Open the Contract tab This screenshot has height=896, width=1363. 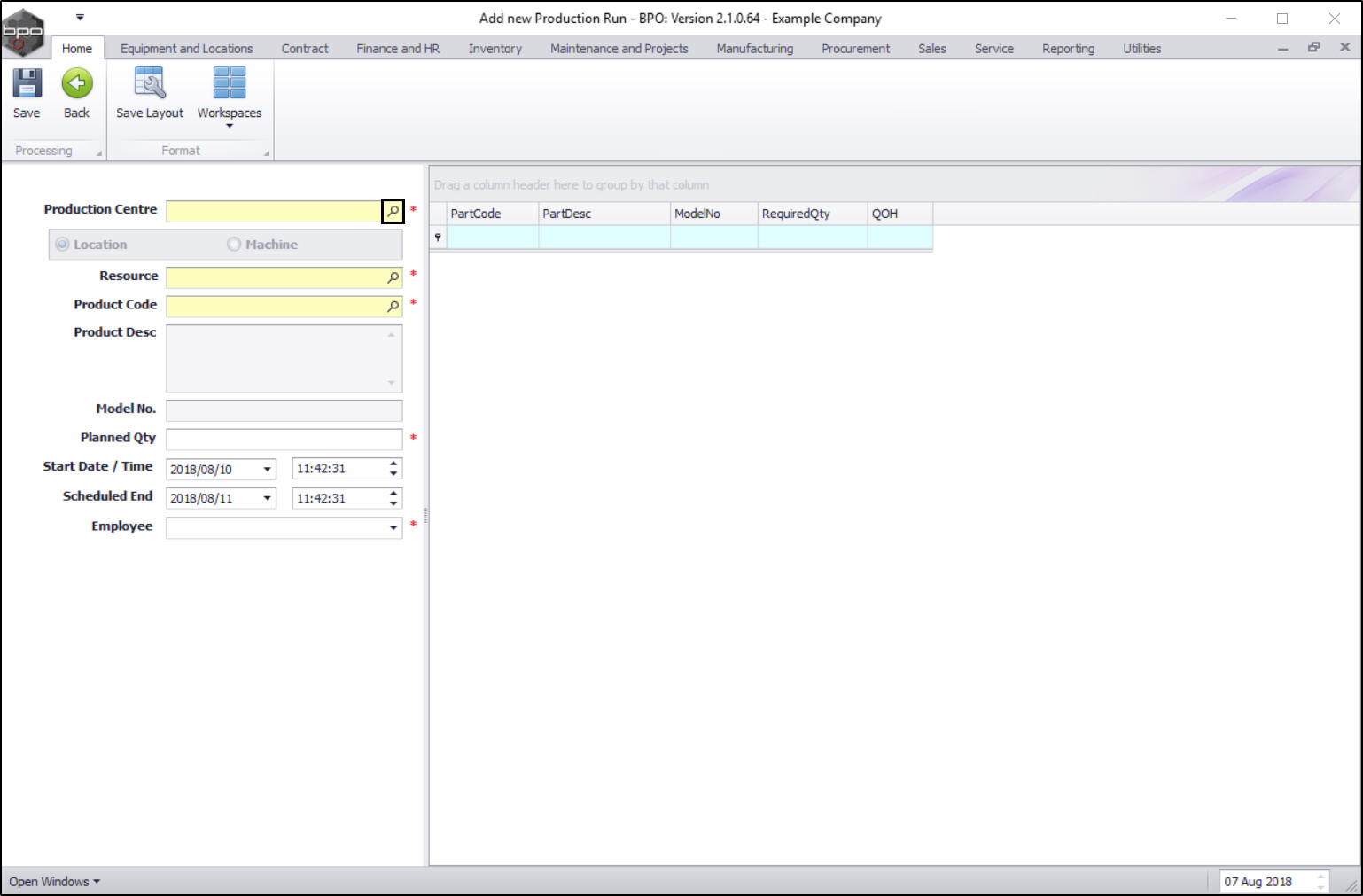coord(305,49)
